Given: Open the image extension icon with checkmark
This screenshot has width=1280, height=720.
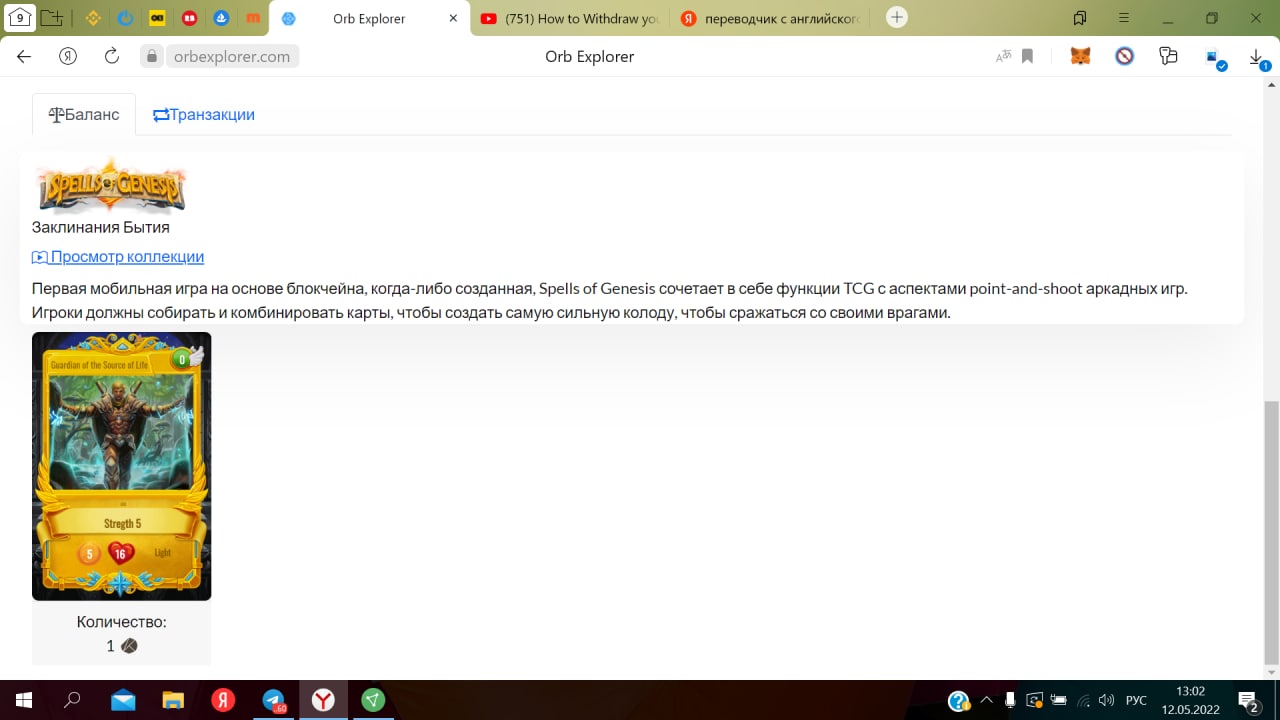Looking at the screenshot, I should pyautogui.click(x=1214, y=58).
